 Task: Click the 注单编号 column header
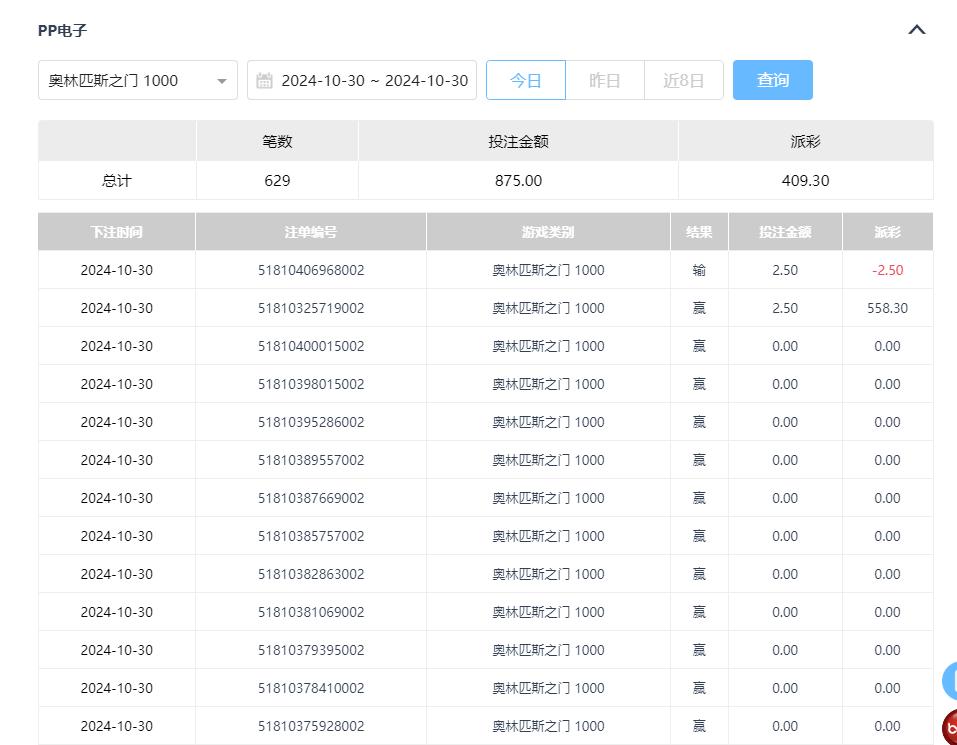310,232
